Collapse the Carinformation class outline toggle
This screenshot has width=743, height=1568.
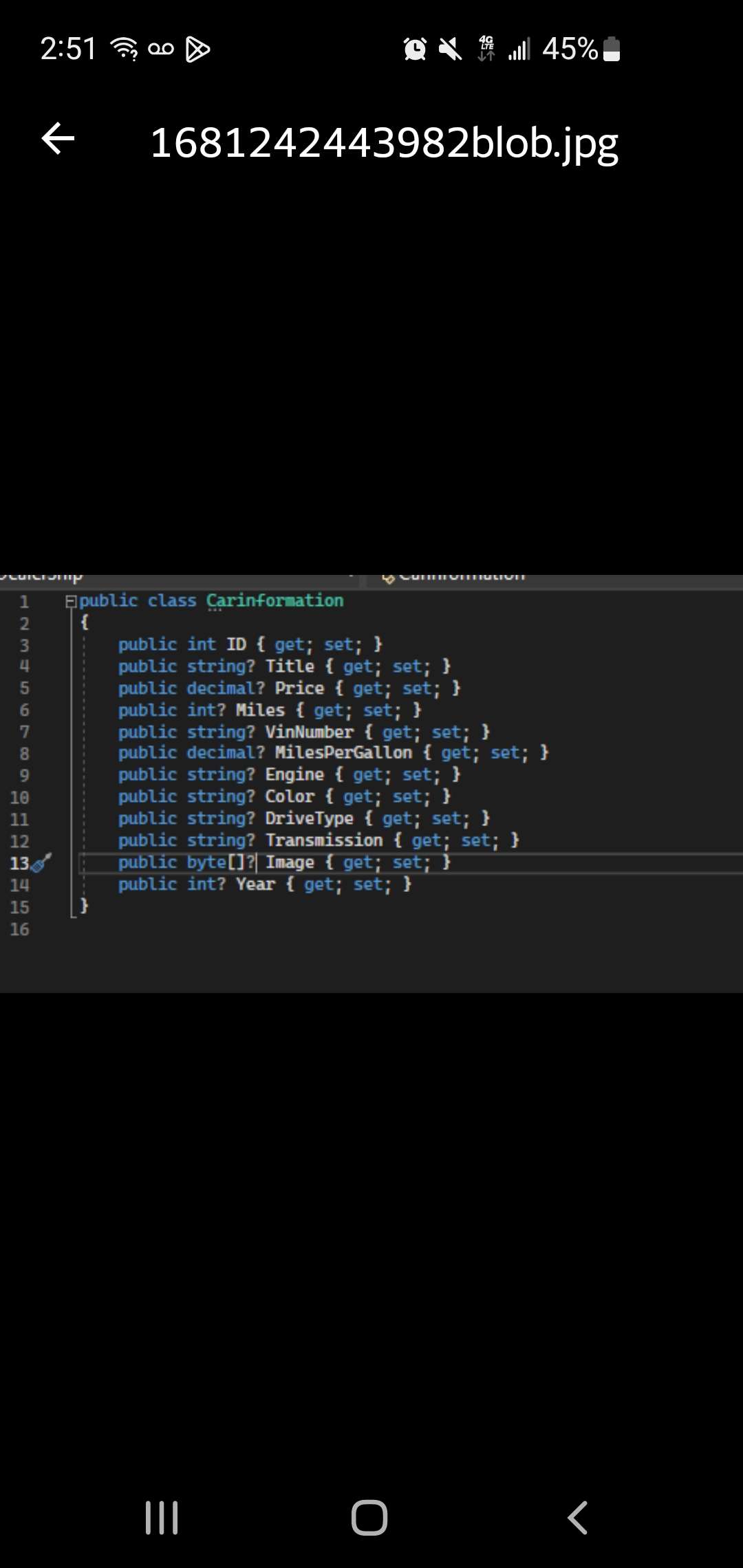tap(70, 601)
